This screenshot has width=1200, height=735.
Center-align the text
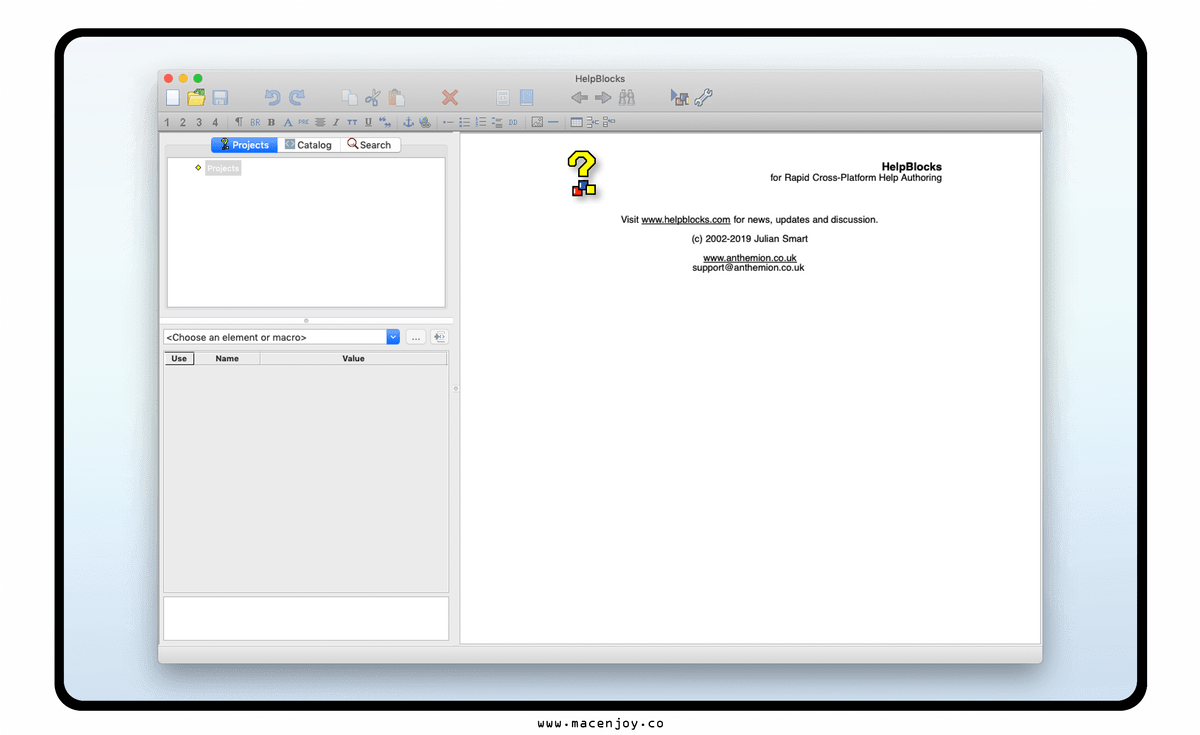pos(320,122)
